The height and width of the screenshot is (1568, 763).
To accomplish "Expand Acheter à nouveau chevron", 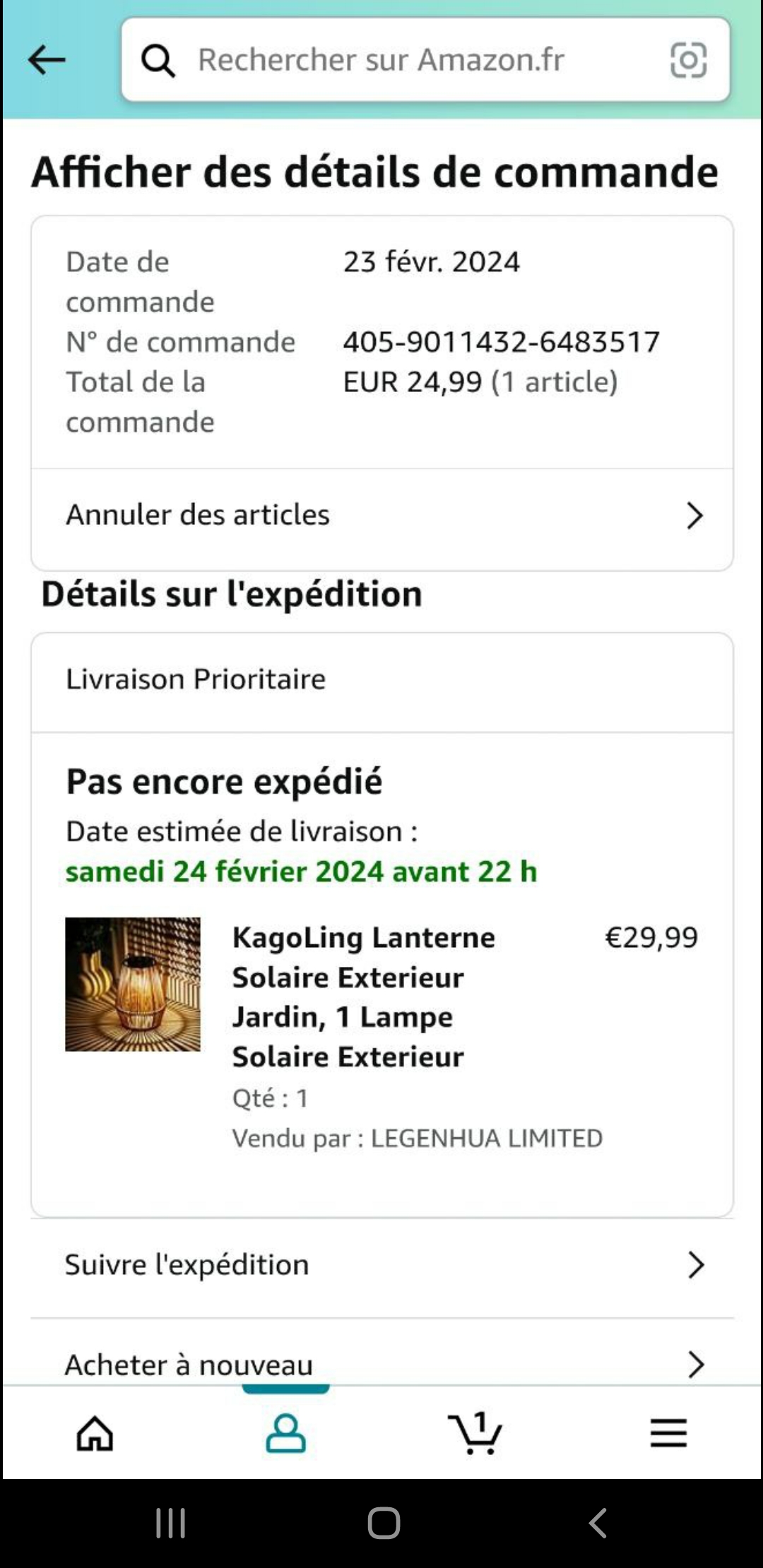I will point(696,1365).
